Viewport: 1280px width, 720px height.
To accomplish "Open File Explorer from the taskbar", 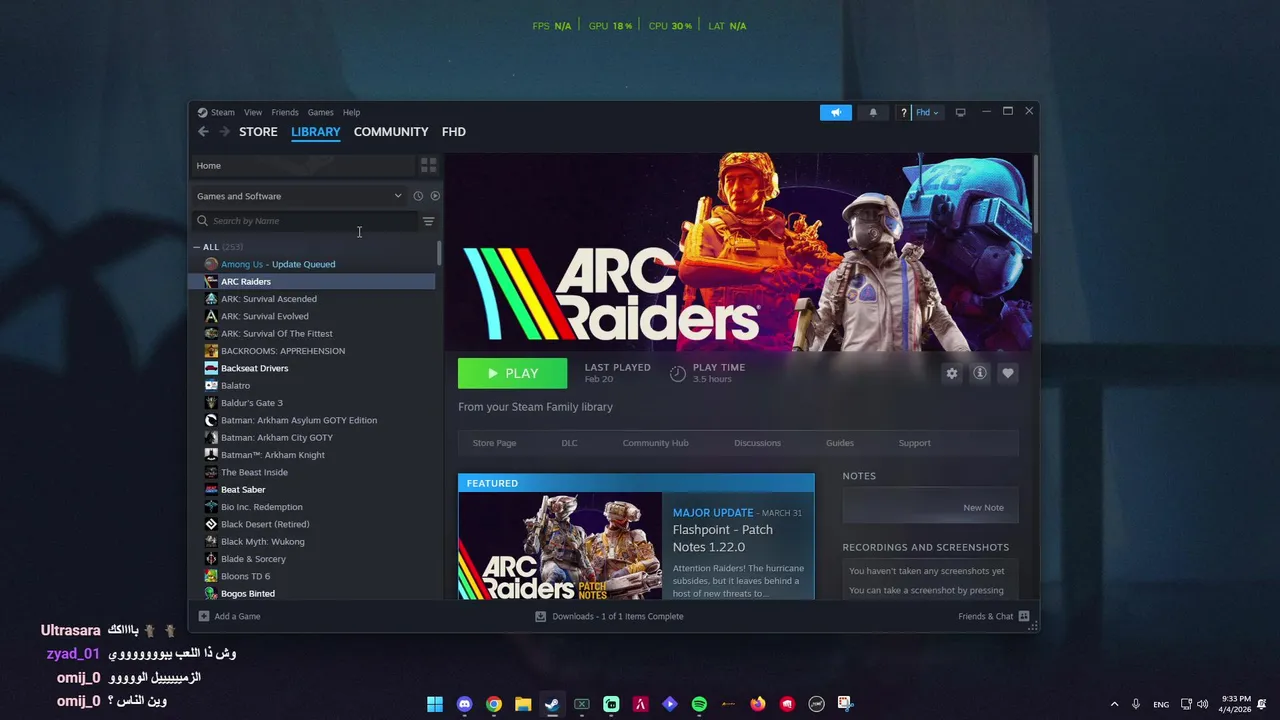I will [x=523, y=704].
